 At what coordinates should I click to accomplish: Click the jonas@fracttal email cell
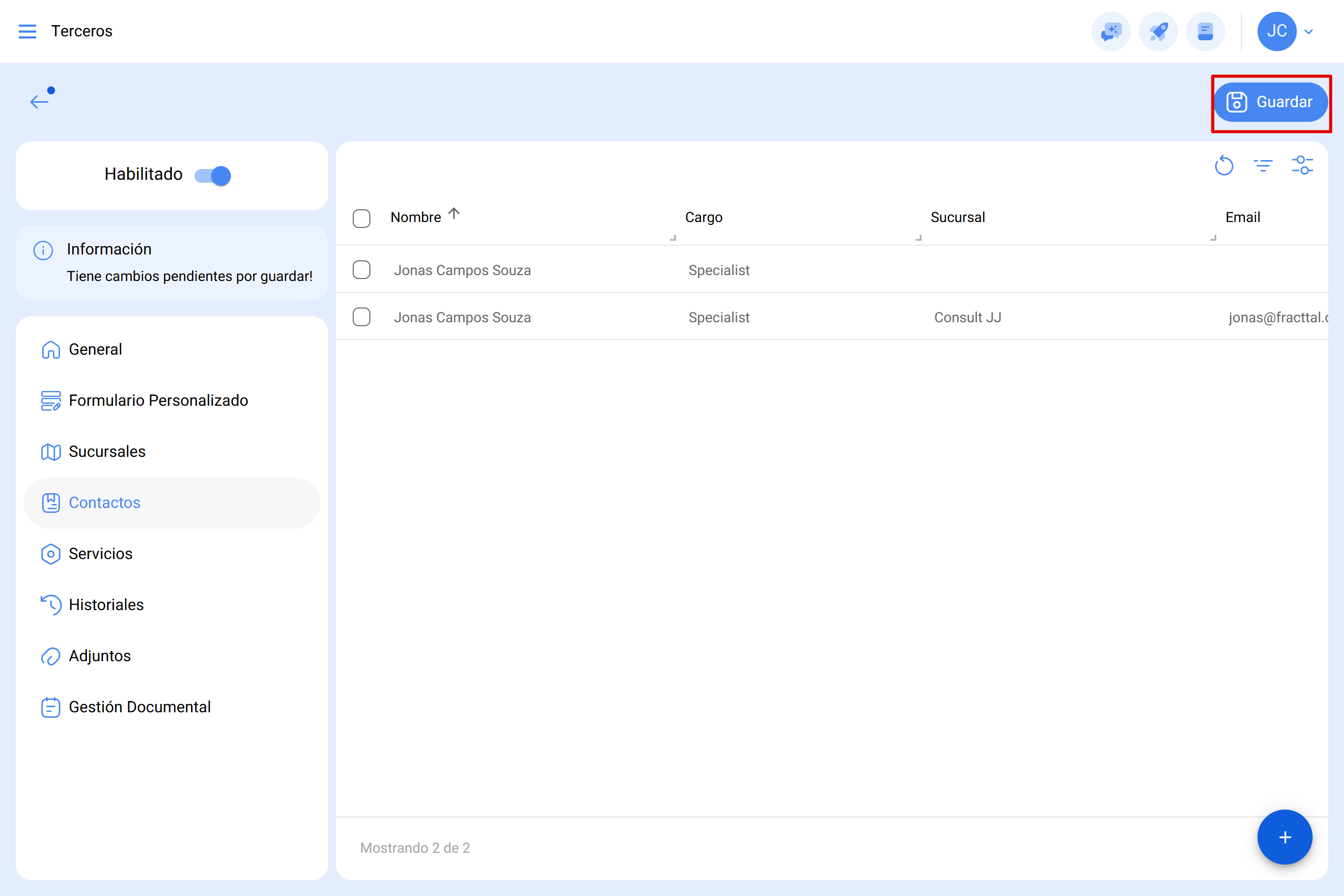(1278, 318)
